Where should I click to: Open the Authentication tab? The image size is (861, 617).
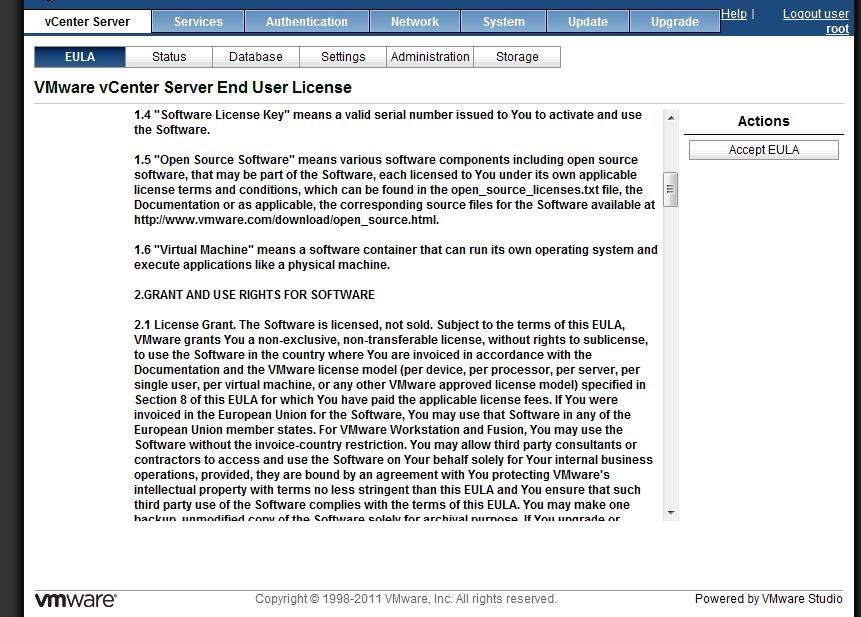[307, 22]
